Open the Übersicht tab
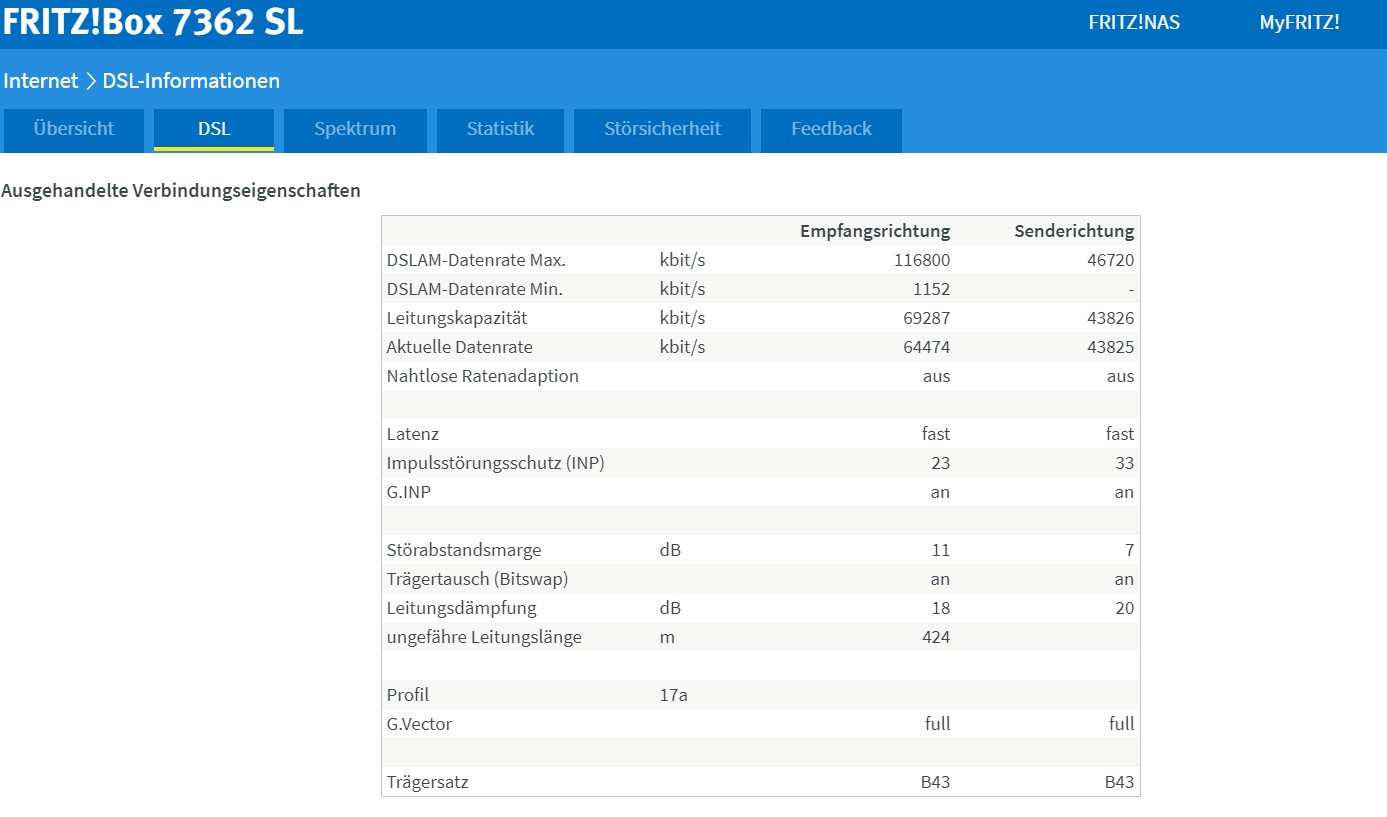The width and height of the screenshot is (1387, 817). [x=74, y=129]
